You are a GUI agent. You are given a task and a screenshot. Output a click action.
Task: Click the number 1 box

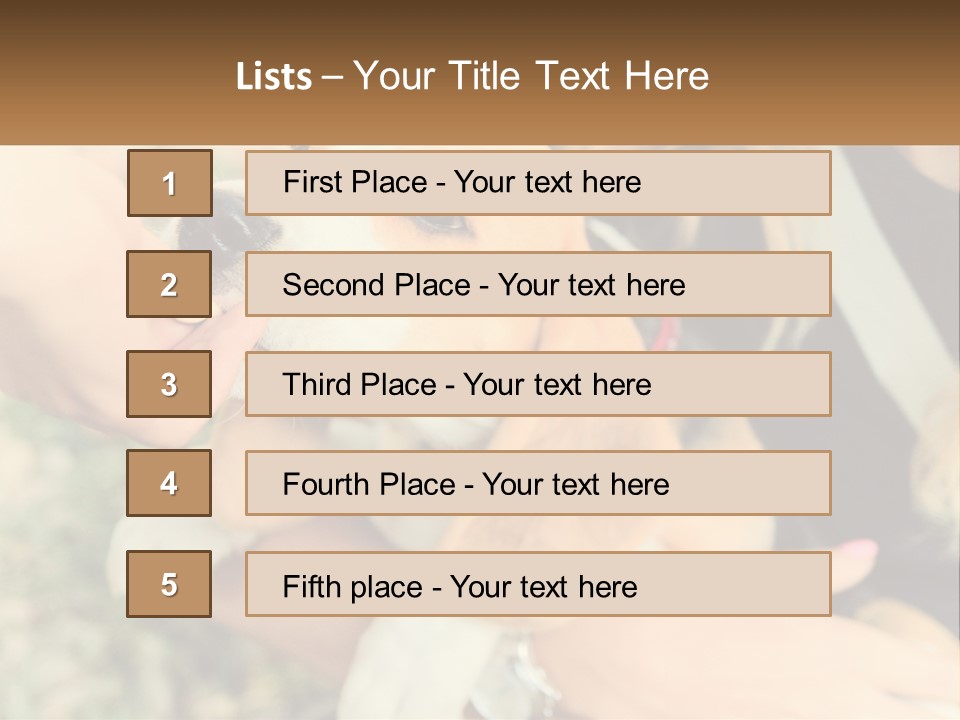click(170, 183)
